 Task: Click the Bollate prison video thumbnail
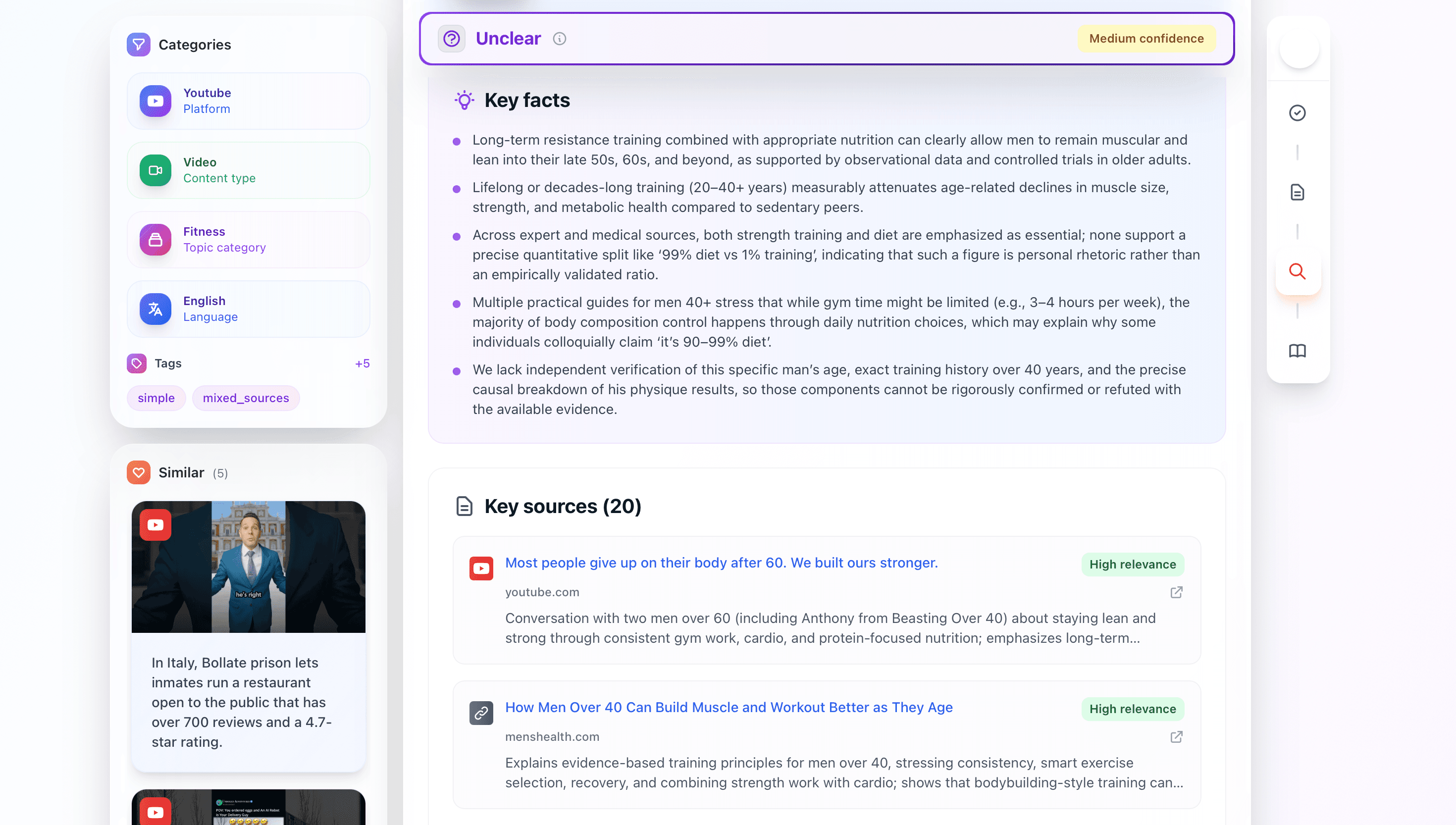coord(249,567)
